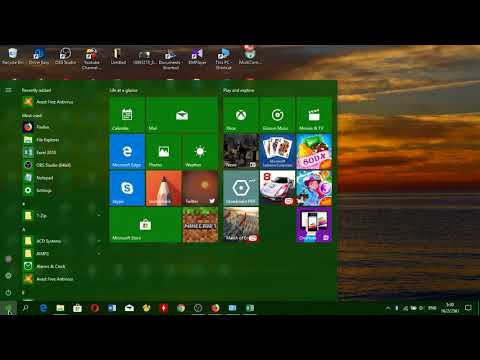The height and width of the screenshot is (360, 480).
Task: Launch Microsoft Solitaire Collection tile
Action: [277, 152]
